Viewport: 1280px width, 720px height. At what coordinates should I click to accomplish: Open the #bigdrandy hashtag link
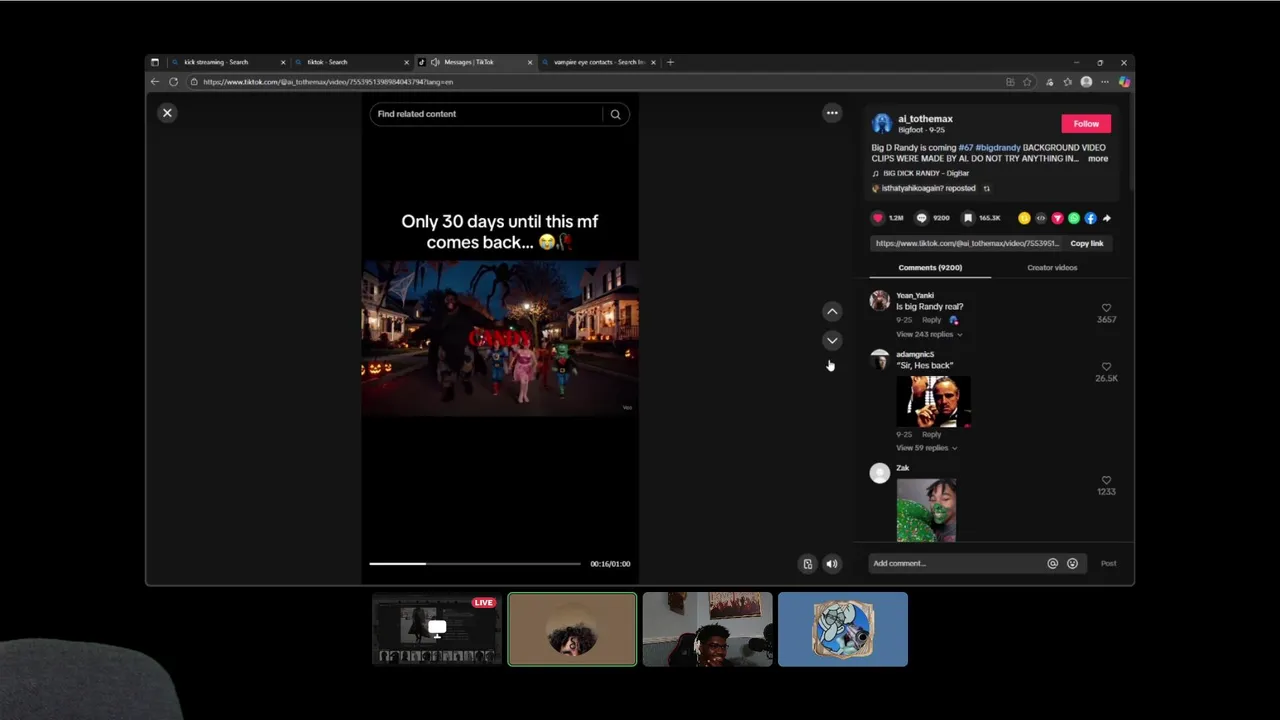[x=998, y=148]
